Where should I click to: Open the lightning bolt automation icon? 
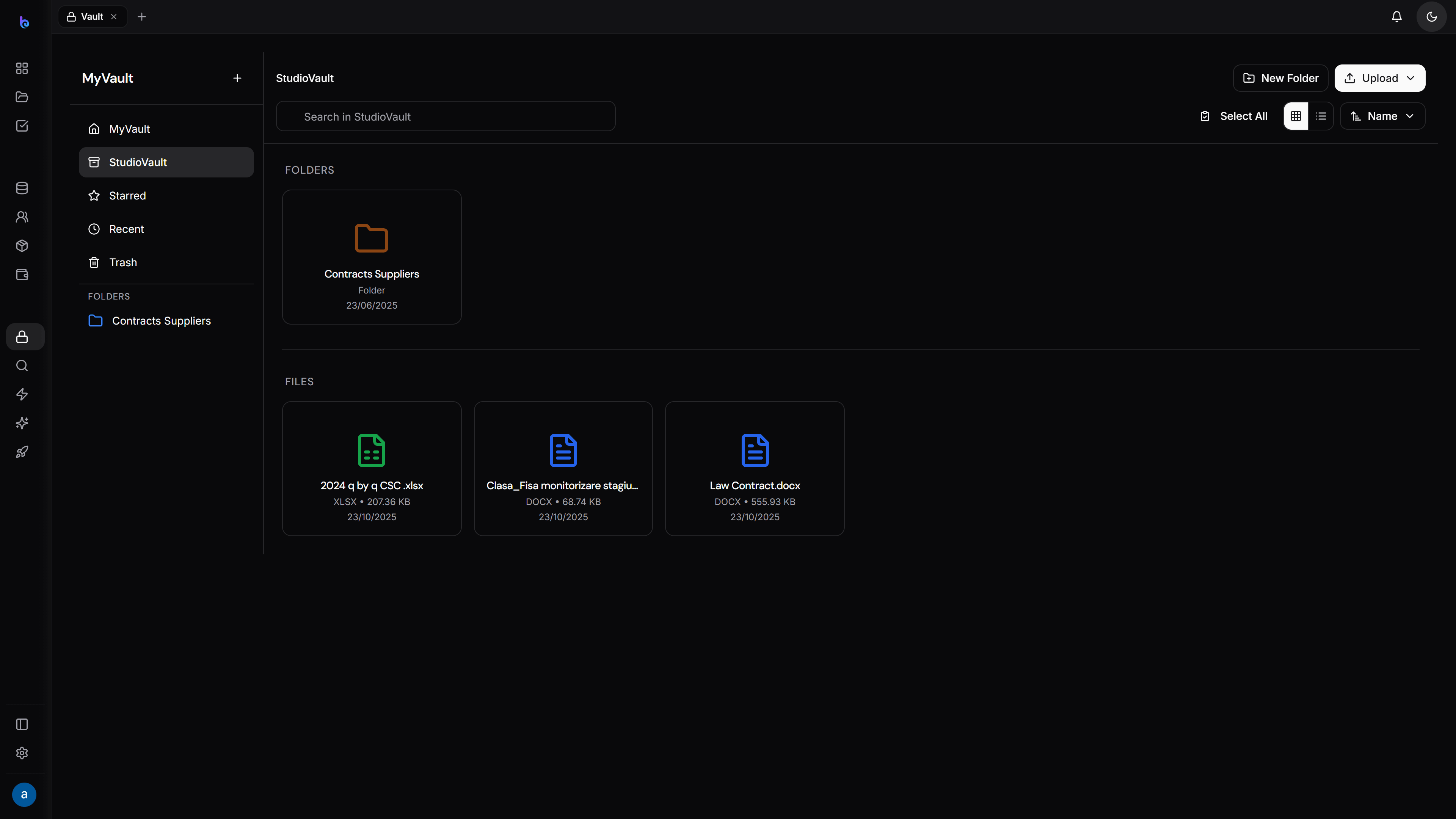[22, 394]
